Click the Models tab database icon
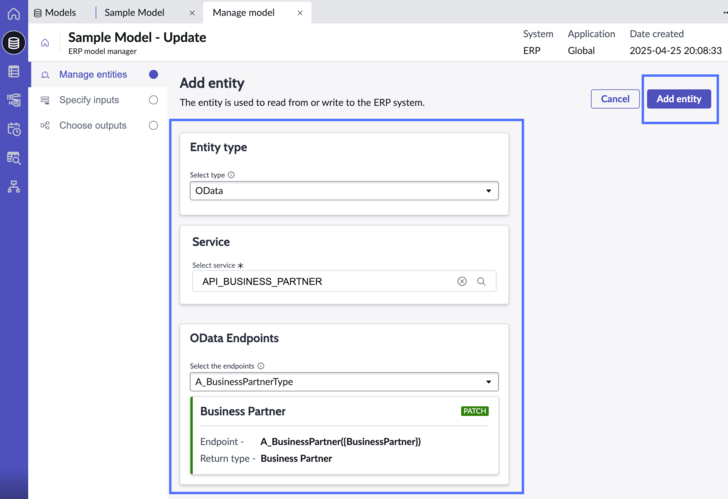Image resolution: width=728 pixels, height=499 pixels. pyautogui.click(x=38, y=13)
